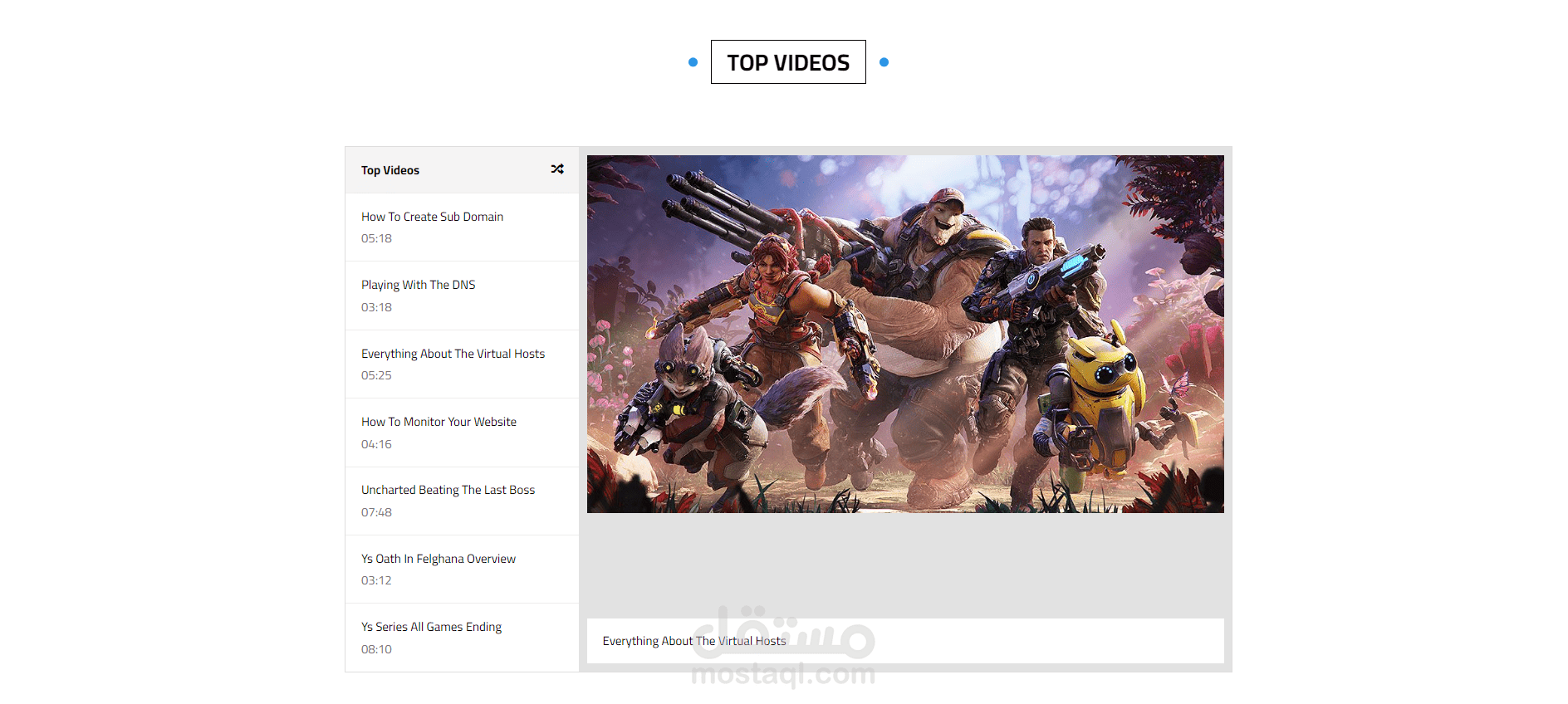This screenshot has width=1568, height=704.
Task: Open the How To Monitor Your Website video
Action: coord(462,433)
